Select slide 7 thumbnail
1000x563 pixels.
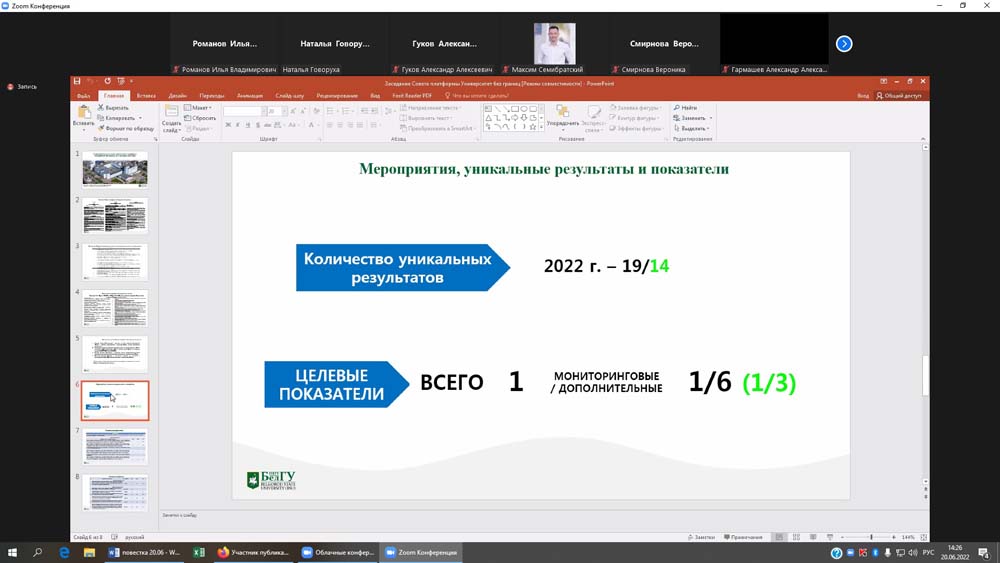coord(115,446)
